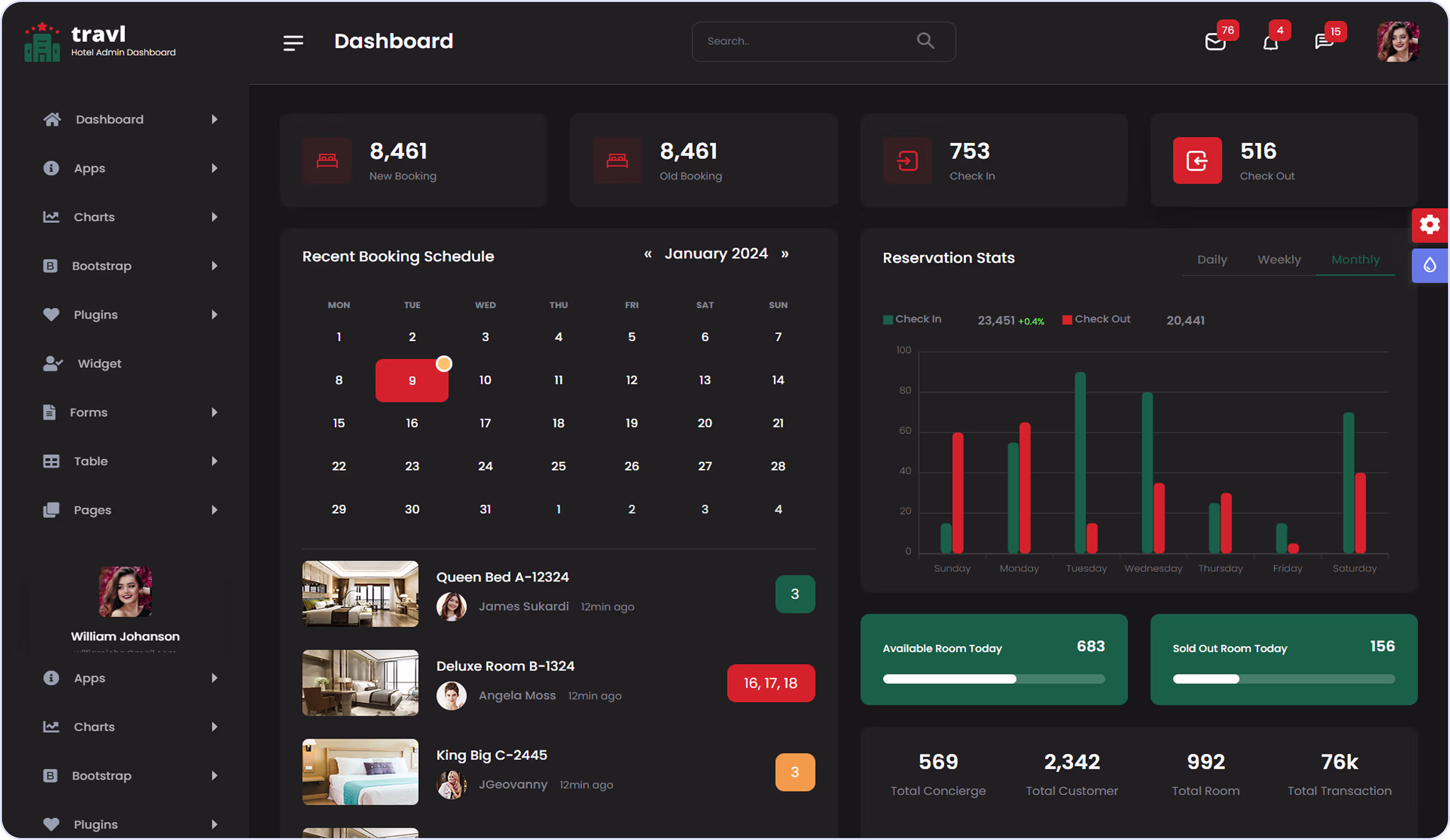Open the blue theme droplet button

(x=1430, y=265)
